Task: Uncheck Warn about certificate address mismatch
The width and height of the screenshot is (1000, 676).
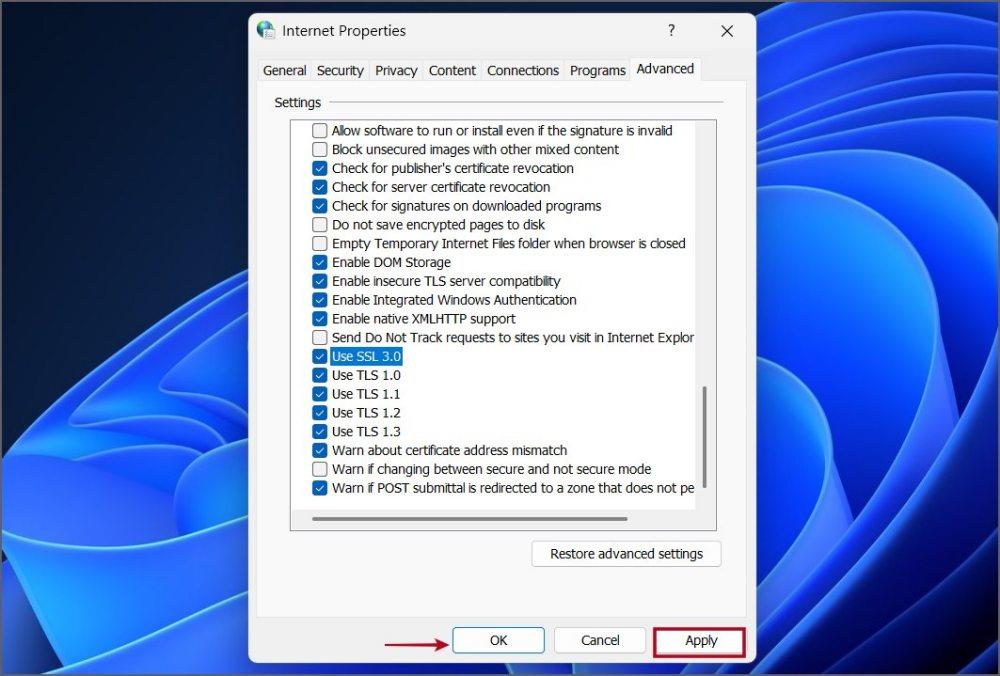Action: point(320,450)
